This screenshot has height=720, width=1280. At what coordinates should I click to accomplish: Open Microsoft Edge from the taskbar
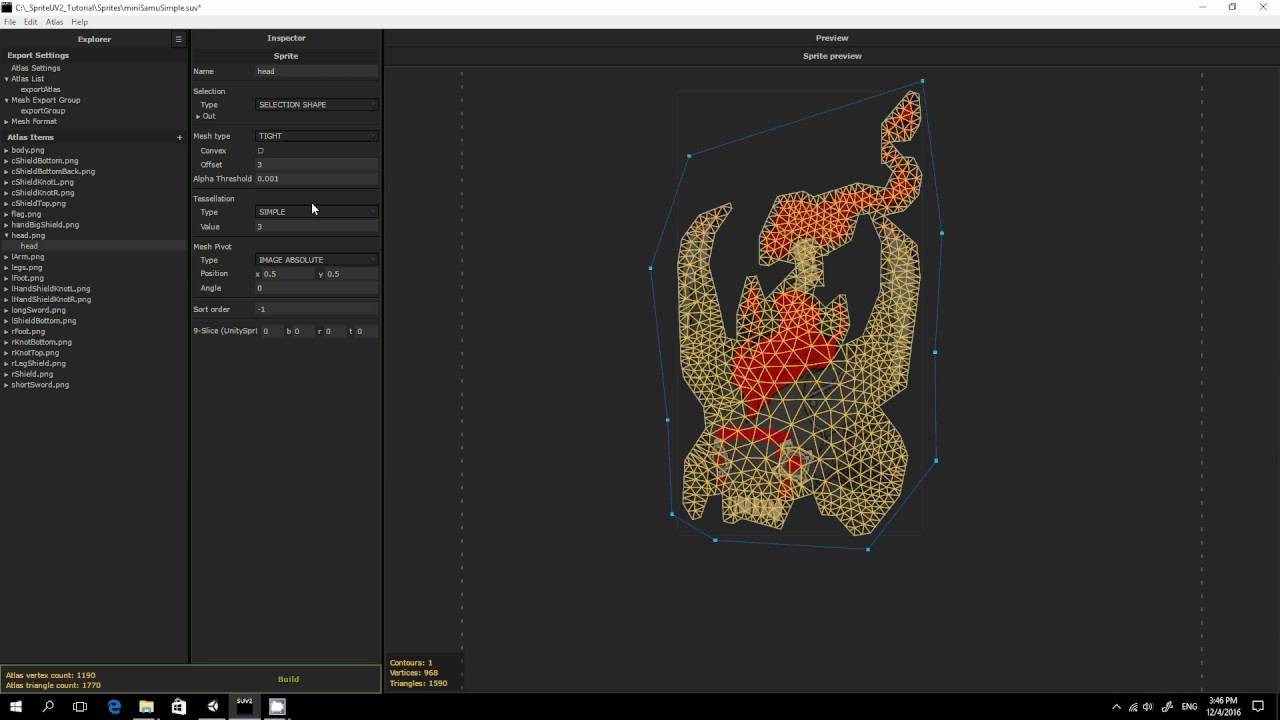(114, 705)
